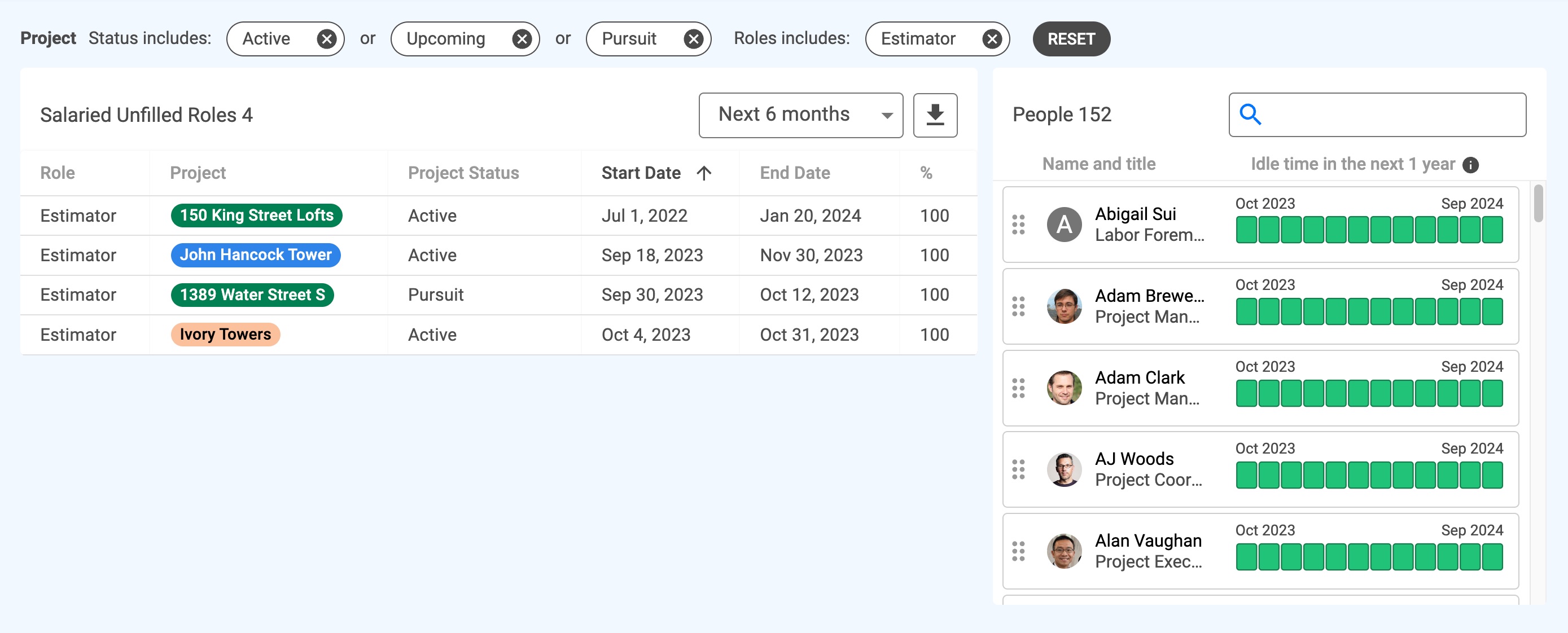
Task: Toggle the Start Date sort direction
Action: pyautogui.click(x=704, y=173)
